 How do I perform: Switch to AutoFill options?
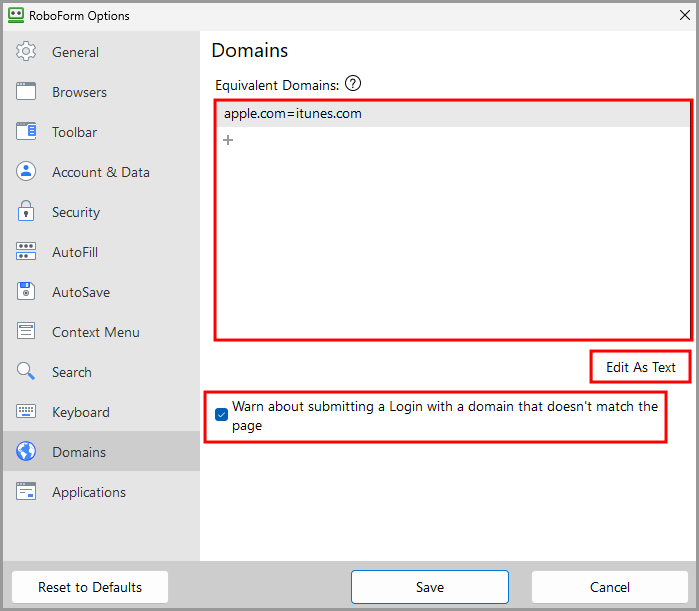(x=101, y=252)
